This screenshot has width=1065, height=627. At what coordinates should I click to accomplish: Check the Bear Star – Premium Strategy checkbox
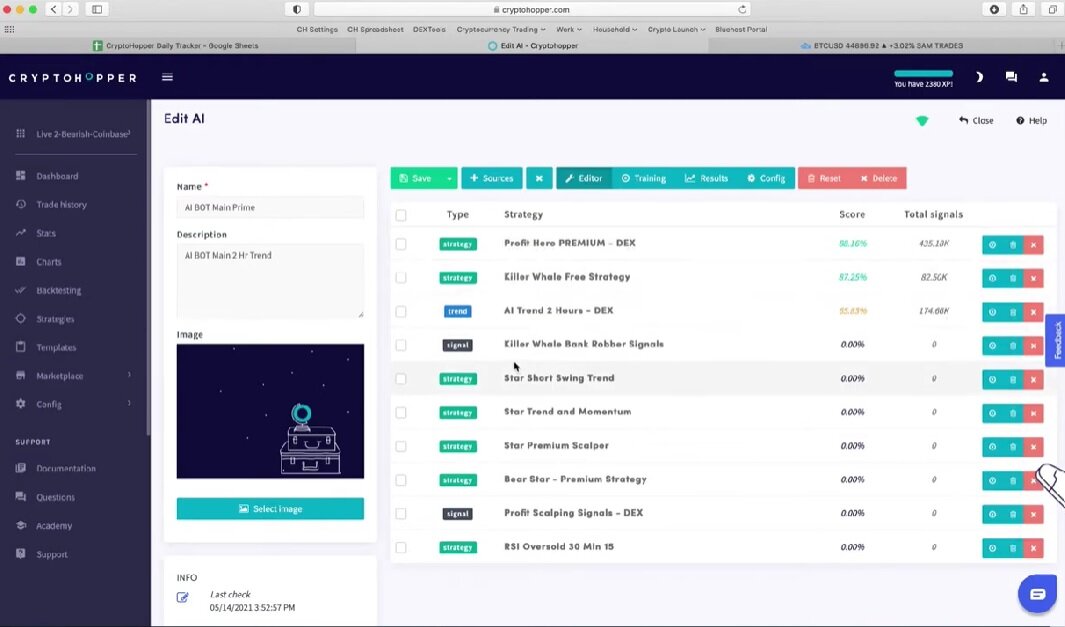(401, 480)
